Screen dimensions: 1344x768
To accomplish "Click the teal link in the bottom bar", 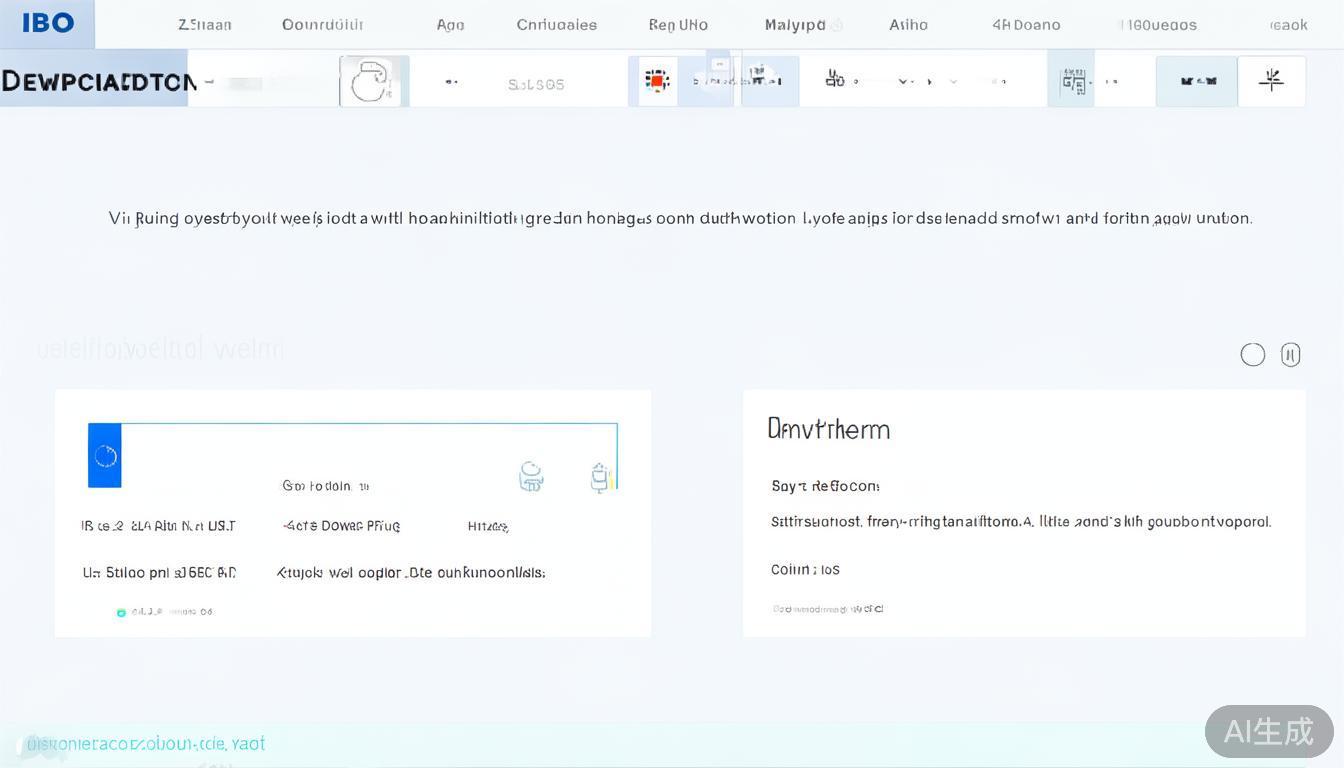I will coord(146,744).
